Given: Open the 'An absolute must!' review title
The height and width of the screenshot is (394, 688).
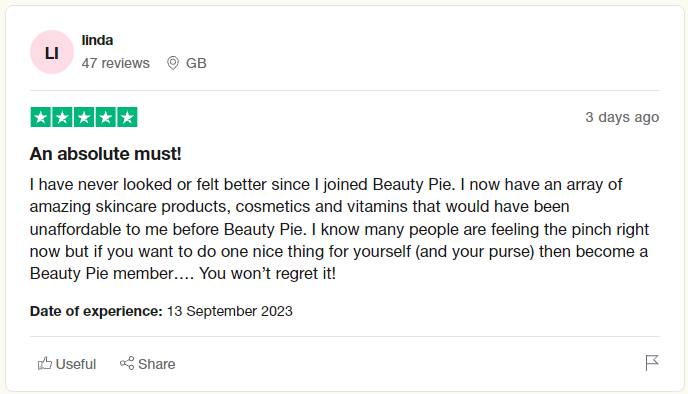Looking at the screenshot, I should (x=105, y=154).
